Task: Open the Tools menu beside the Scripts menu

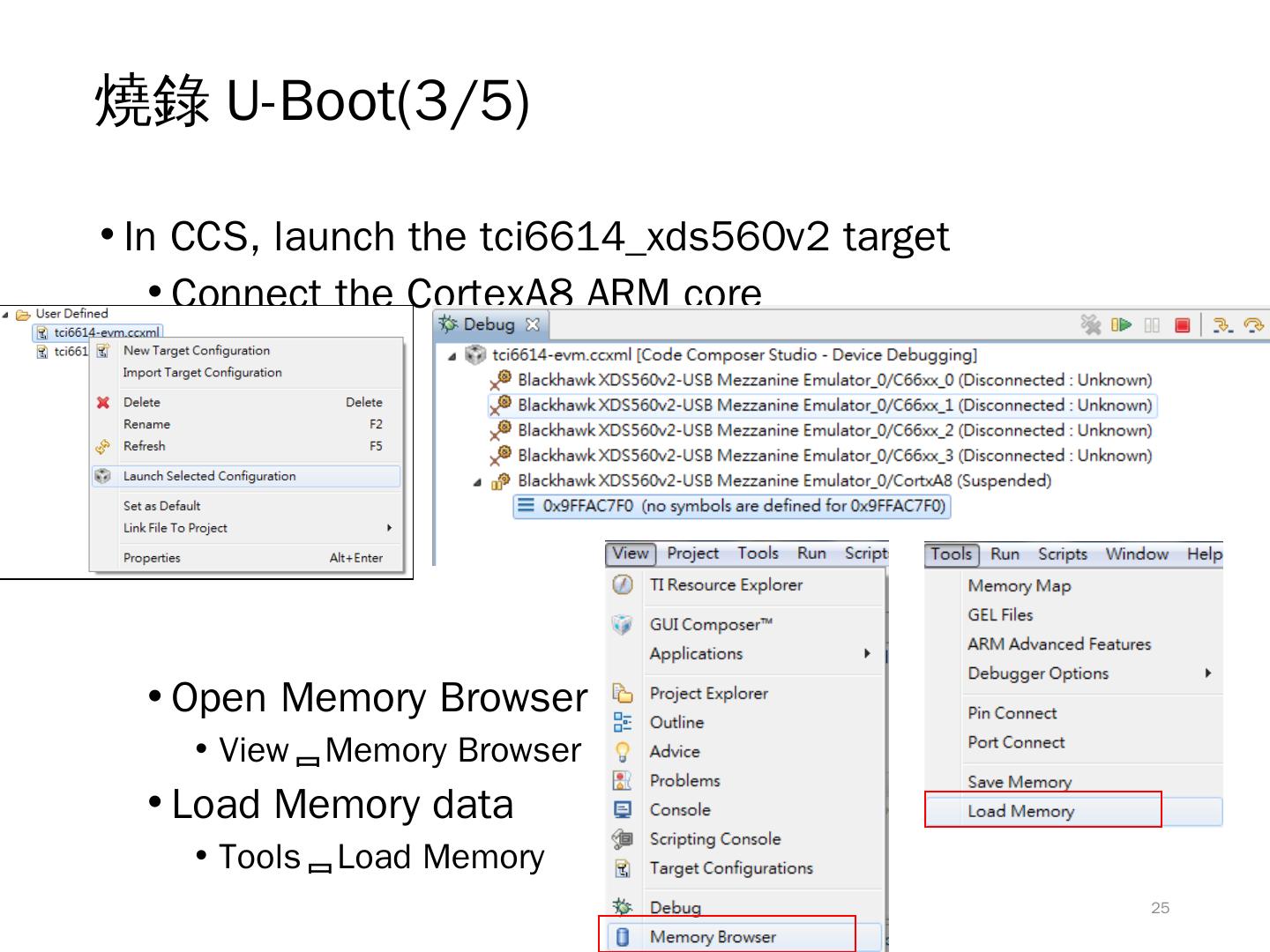Action: tap(951, 554)
